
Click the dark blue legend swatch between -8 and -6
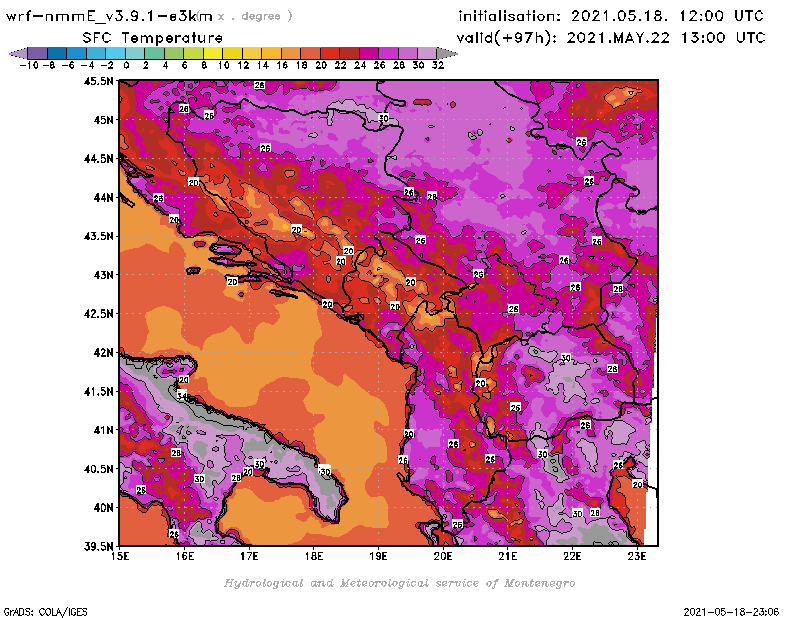click(x=57, y=53)
